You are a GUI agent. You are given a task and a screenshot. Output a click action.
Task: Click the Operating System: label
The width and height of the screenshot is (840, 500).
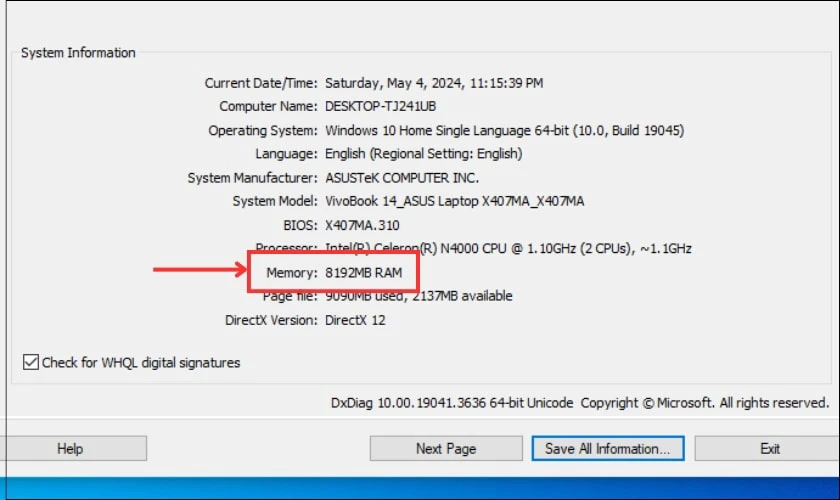pos(262,130)
